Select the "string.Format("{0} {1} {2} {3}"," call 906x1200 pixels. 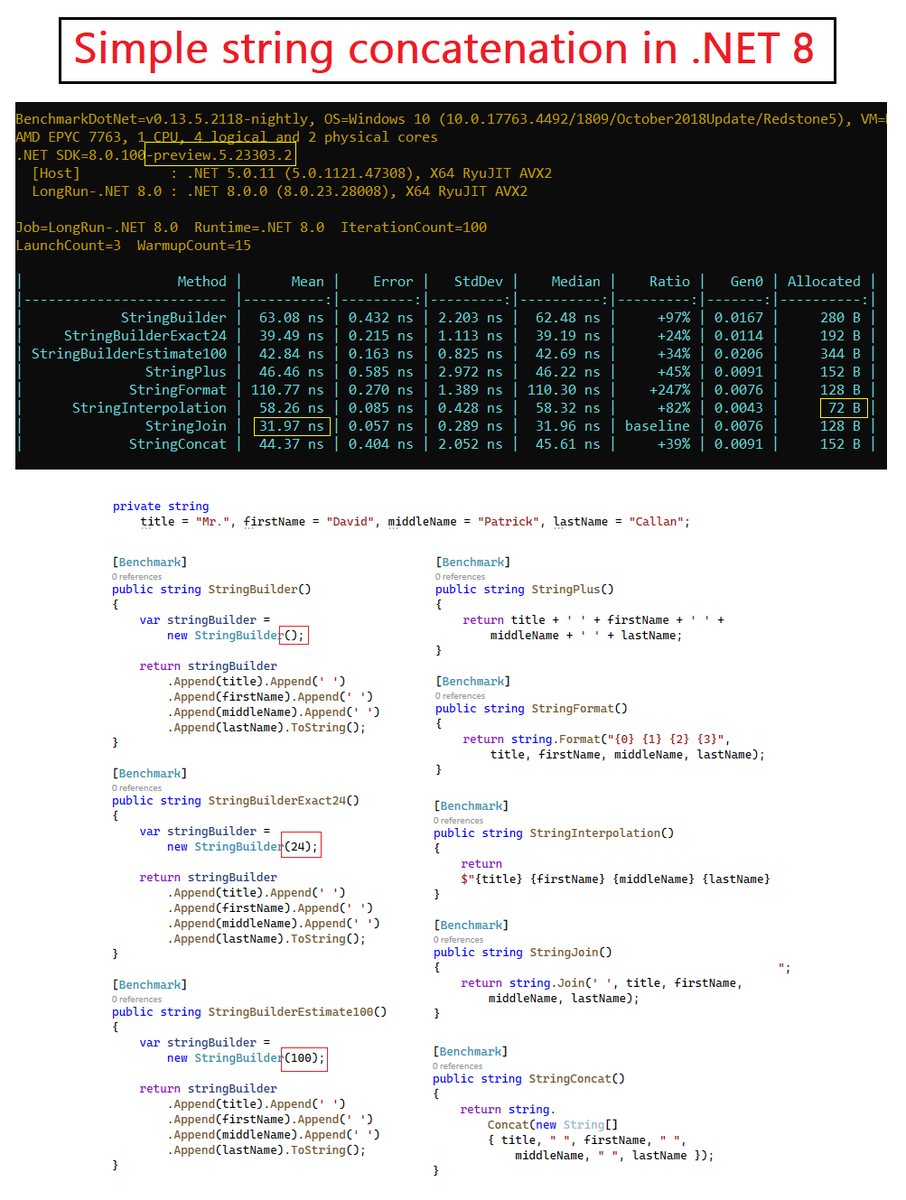[x=621, y=739]
